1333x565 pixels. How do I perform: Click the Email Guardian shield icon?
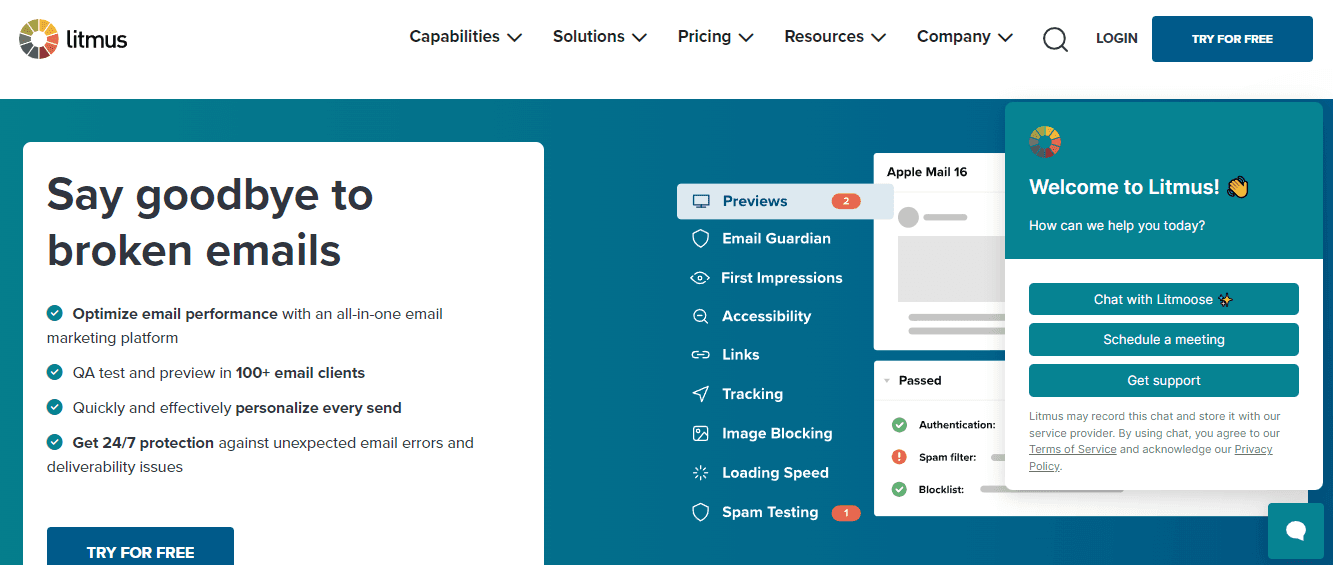click(x=701, y=239)
